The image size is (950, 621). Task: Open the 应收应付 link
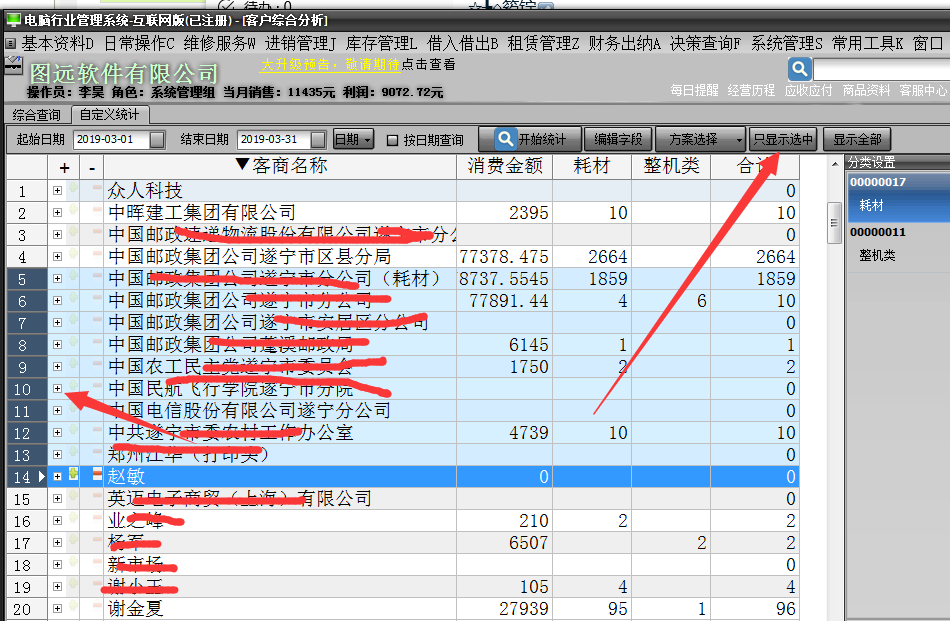click(x=809, y=91)
